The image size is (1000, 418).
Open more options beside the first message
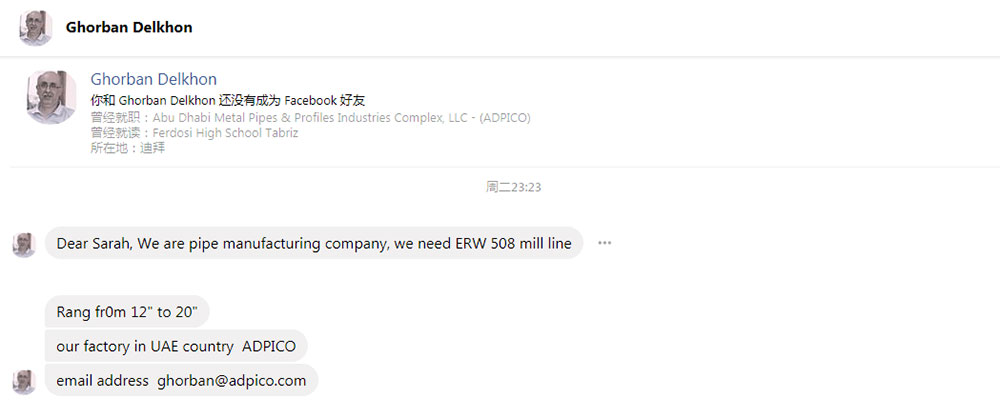[605, 243]
